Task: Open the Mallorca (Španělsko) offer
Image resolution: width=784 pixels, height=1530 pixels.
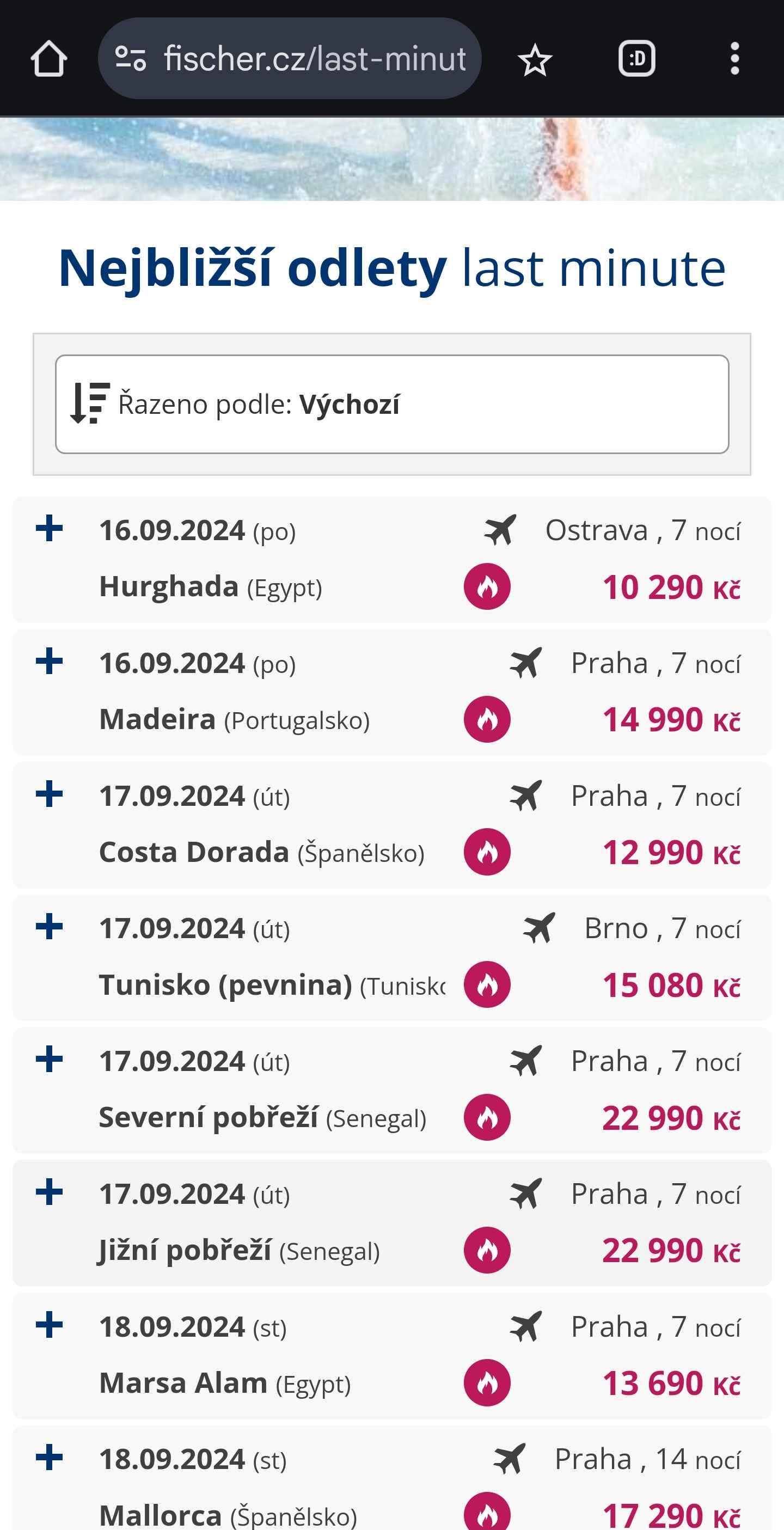Action: (x=228, y=1515)
